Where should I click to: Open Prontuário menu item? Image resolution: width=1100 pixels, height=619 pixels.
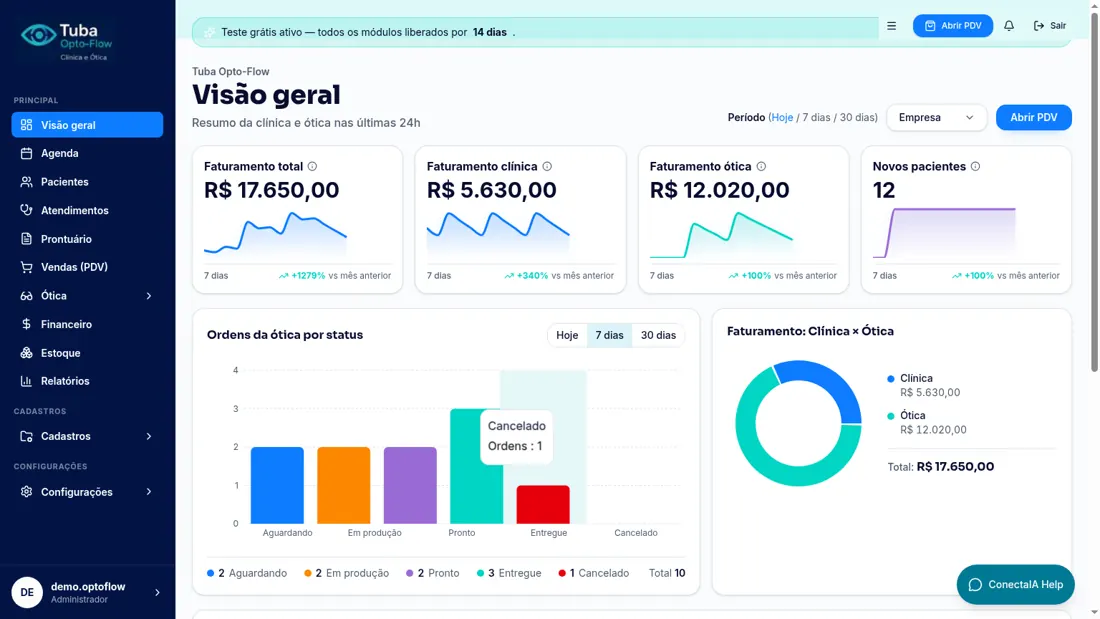point(87,239)
